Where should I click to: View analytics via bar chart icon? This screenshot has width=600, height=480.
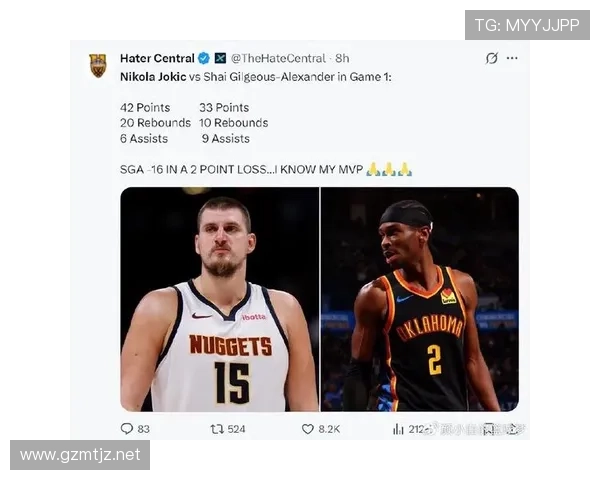(x=398, y=429)
